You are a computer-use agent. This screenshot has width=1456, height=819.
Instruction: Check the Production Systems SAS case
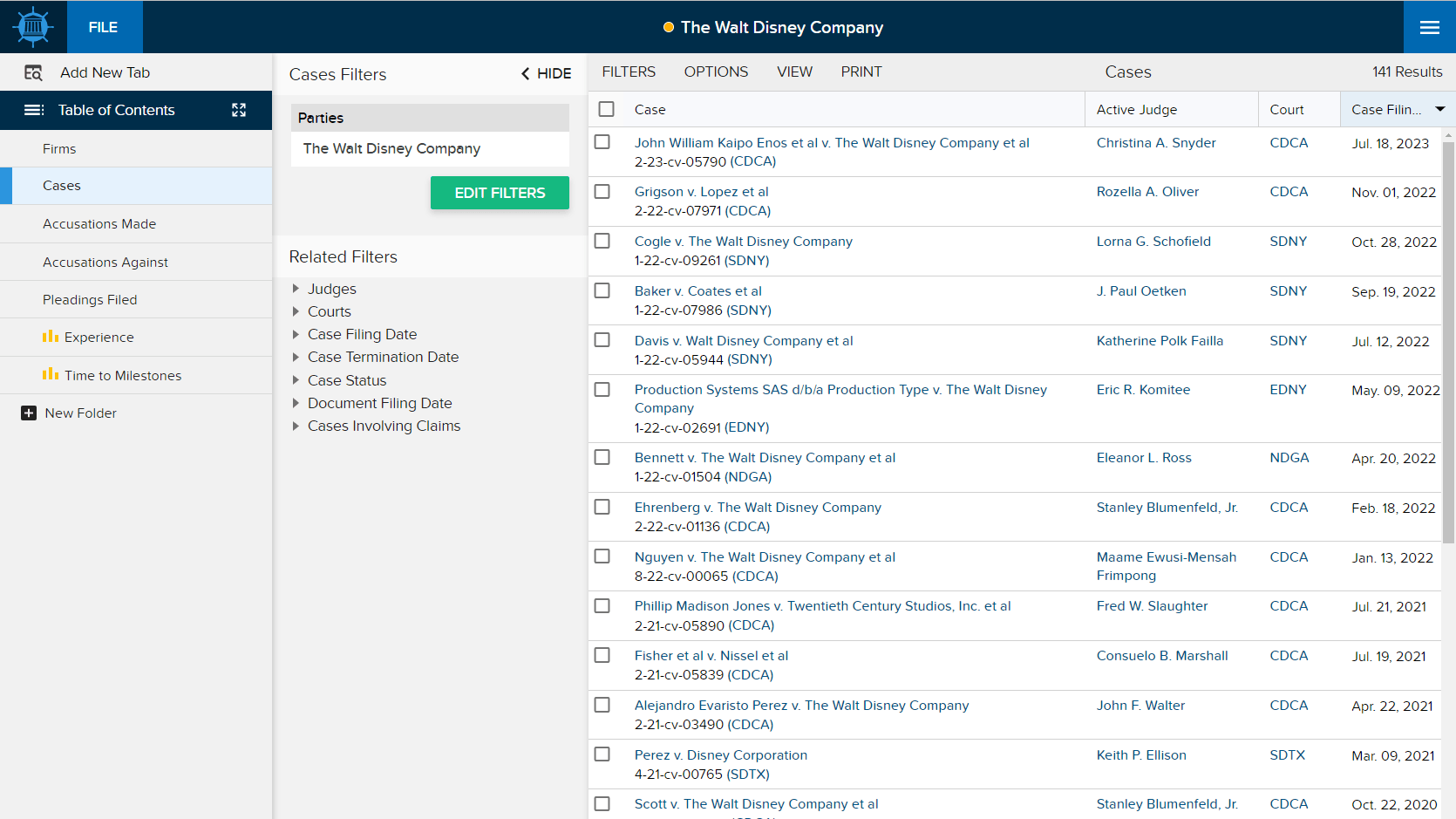tap(602, 389)
